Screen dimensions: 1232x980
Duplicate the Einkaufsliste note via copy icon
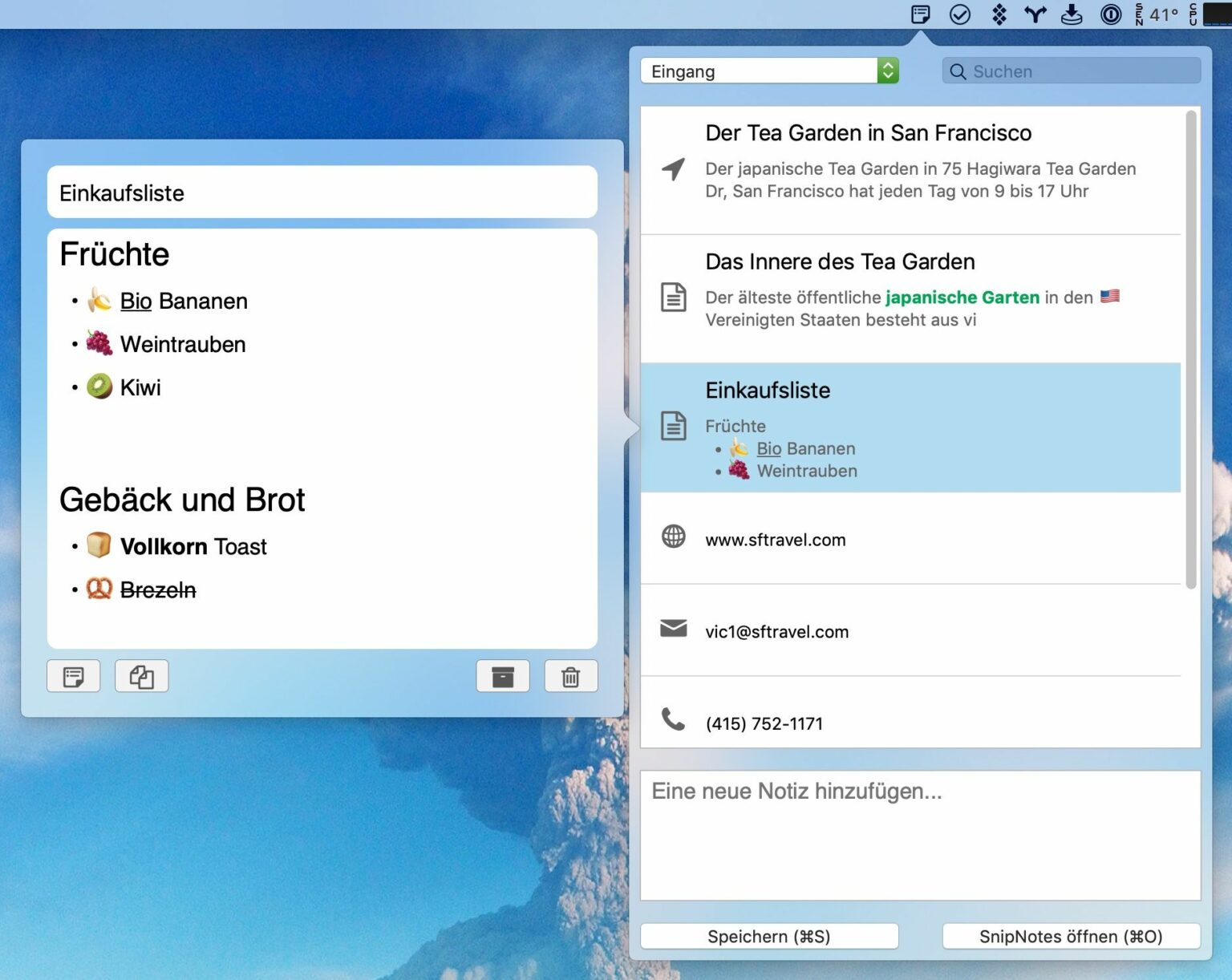[x=141, y=676]
